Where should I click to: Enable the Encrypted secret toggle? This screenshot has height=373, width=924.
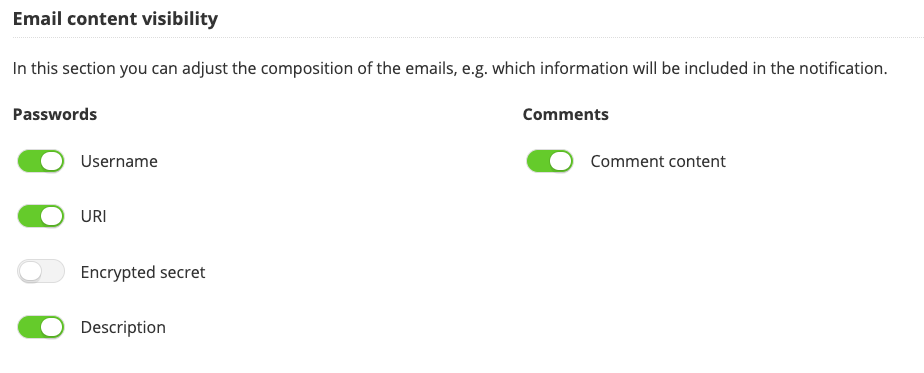(x=41, y=272)
